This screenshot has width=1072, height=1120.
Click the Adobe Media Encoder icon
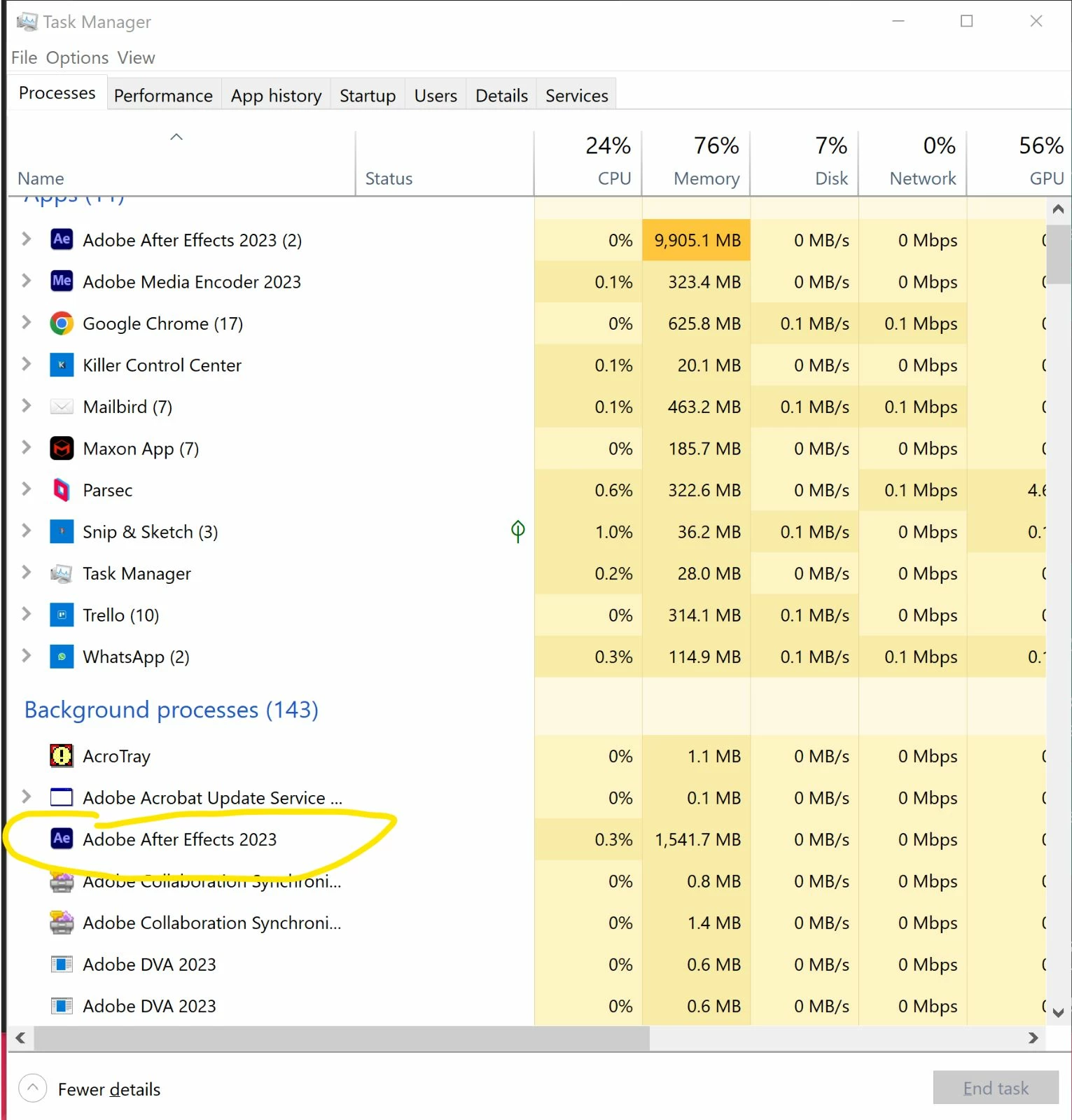[62, 281]
